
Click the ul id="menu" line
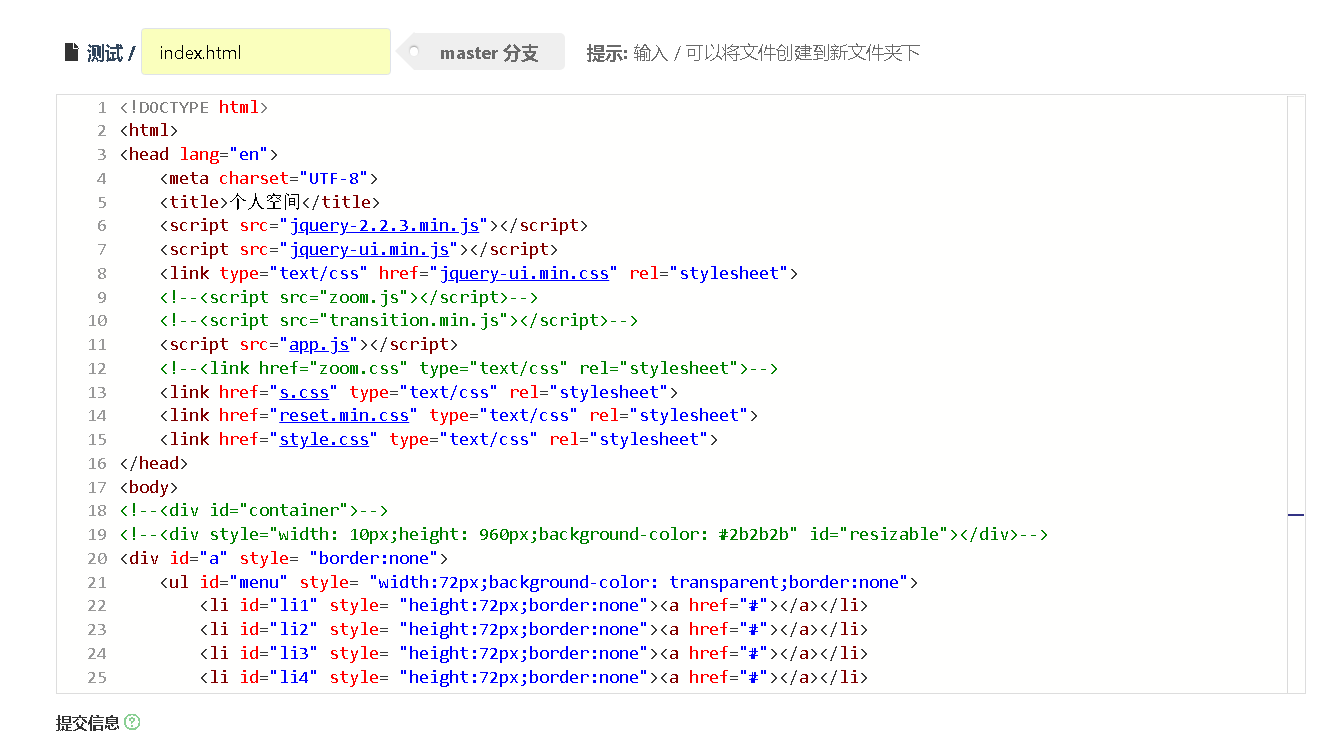point(539,582)
